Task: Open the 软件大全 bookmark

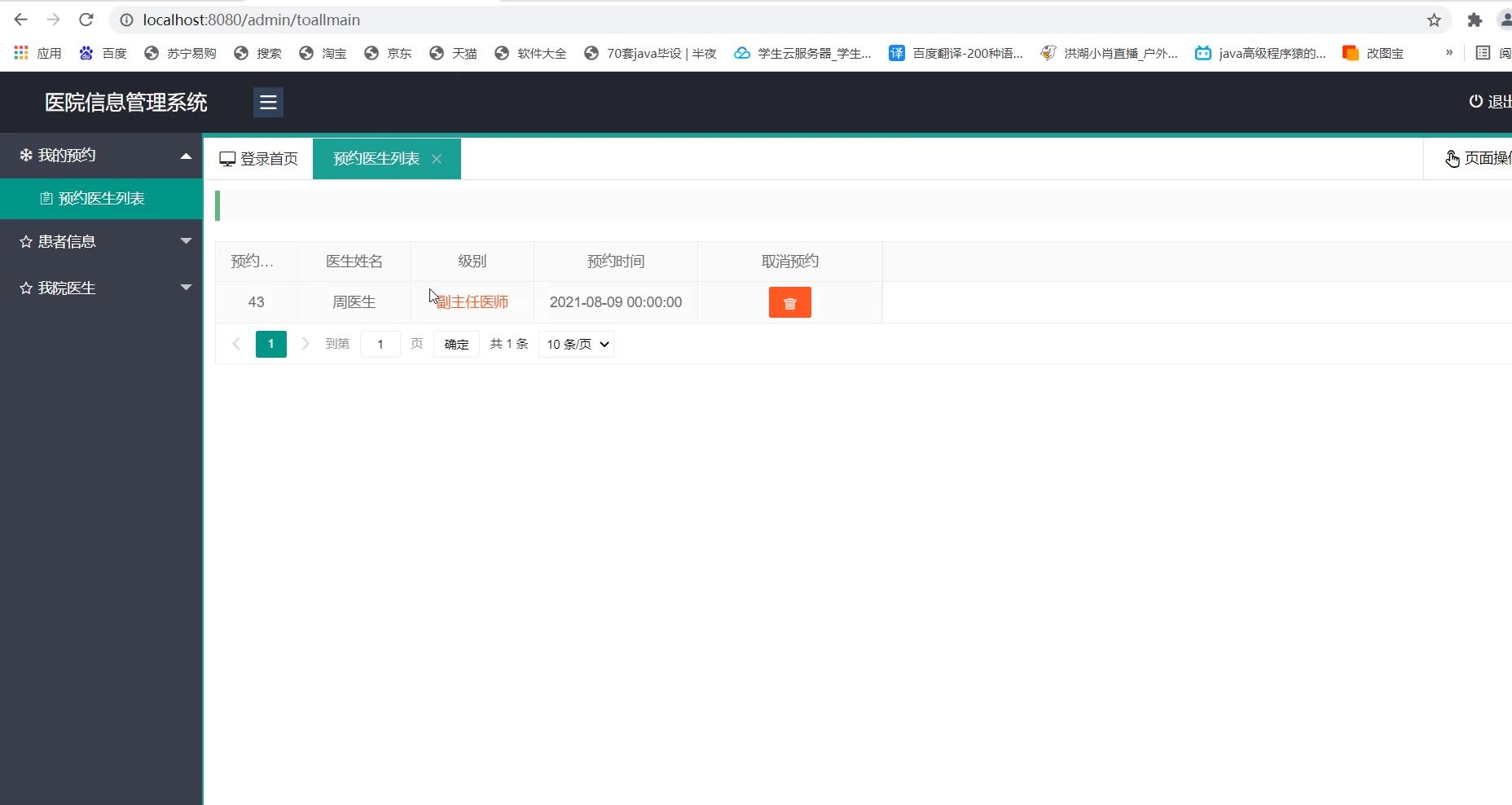Action: (530, 53)
